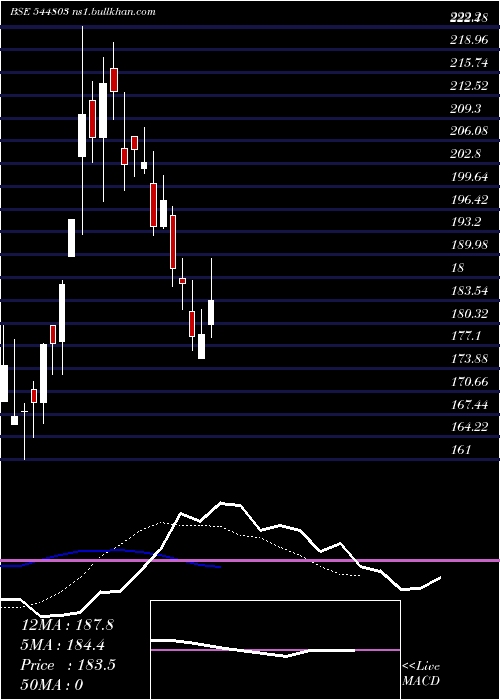Screen dimensions: 500x700
Task: Click the 177.1 price axis label
Action: point(466,336)
